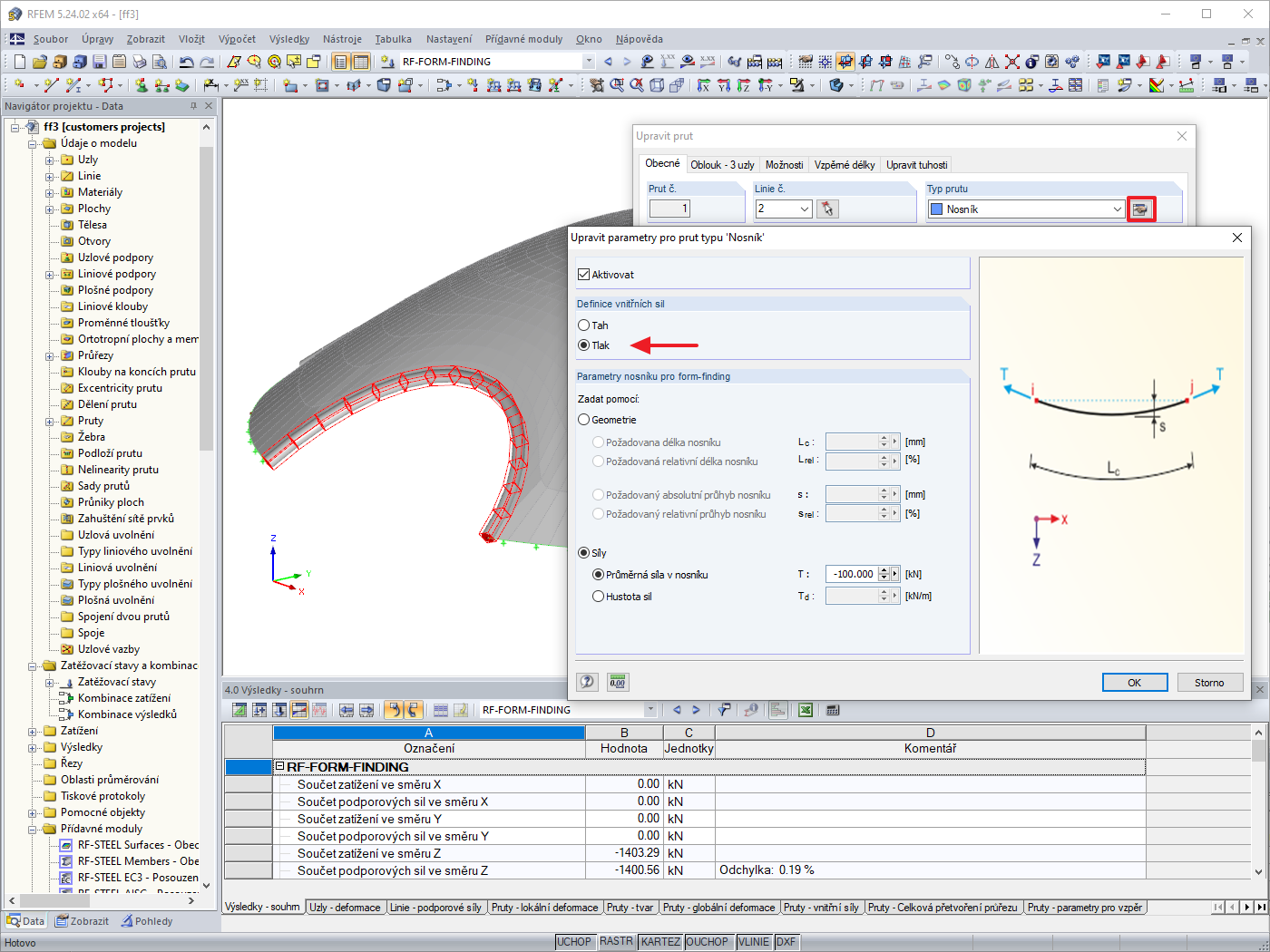
Task: Click the new line tool icon
Action: point(51,85)
